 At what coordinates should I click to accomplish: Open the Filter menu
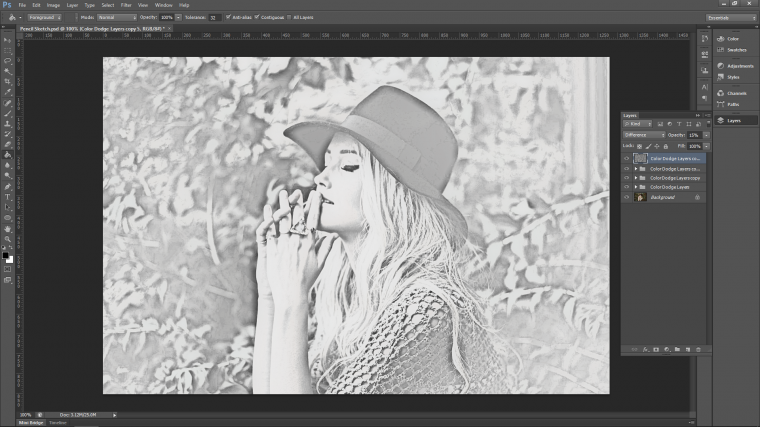[x=126, y=5]
